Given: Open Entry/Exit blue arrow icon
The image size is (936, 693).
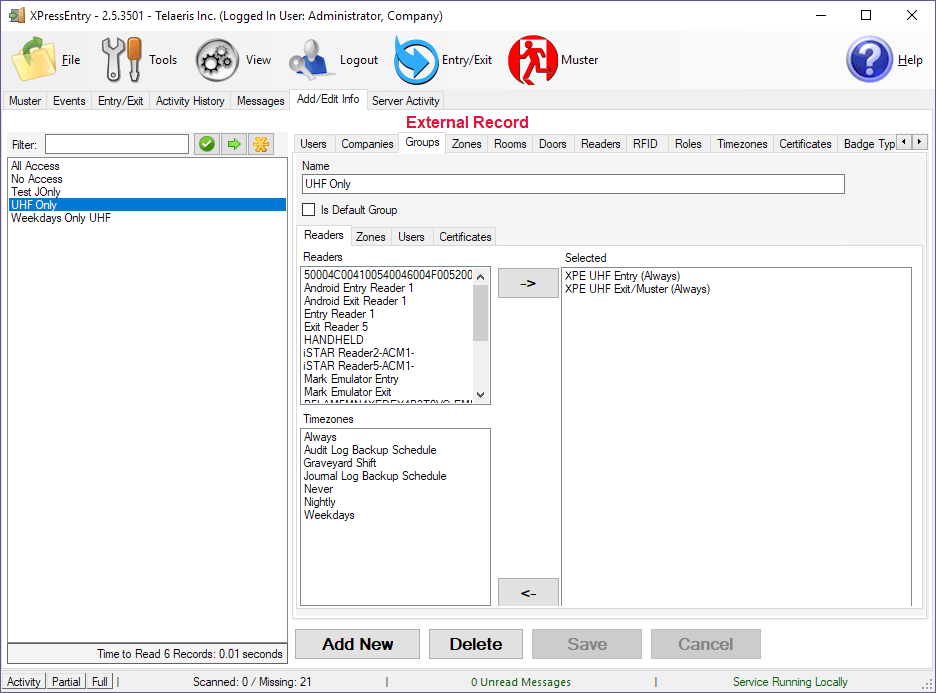Looking at the screenshot, I should [x=416, y=60].
